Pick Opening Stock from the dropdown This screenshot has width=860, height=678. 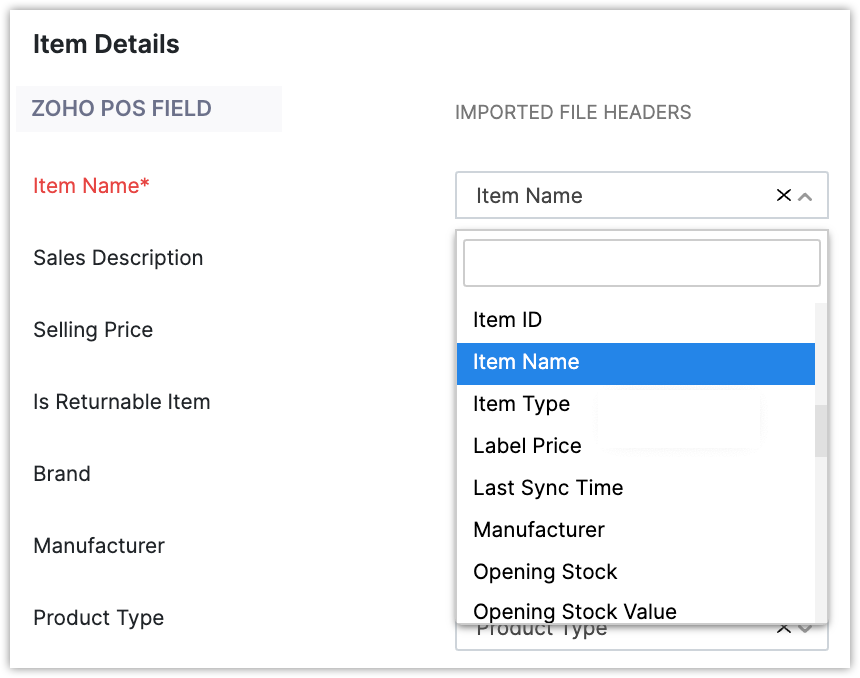[x=545, y=572]
